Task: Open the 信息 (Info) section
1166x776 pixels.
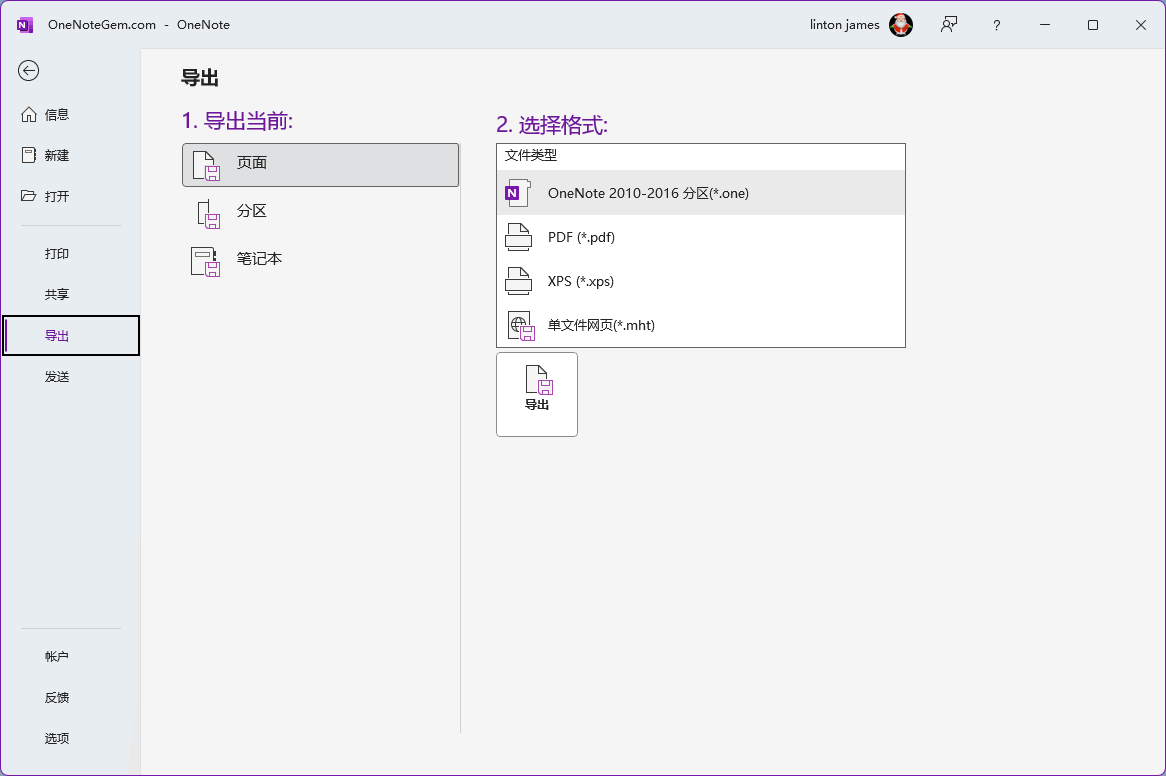Action: (57, 115)
